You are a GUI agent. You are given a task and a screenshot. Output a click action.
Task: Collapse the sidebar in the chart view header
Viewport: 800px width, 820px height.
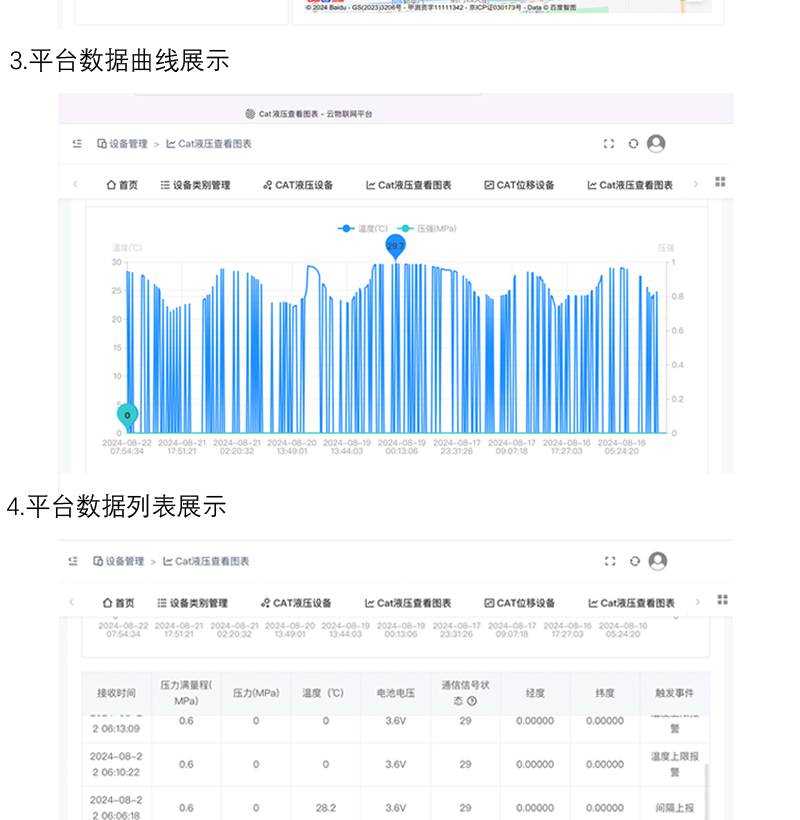(x=77, y=144)
